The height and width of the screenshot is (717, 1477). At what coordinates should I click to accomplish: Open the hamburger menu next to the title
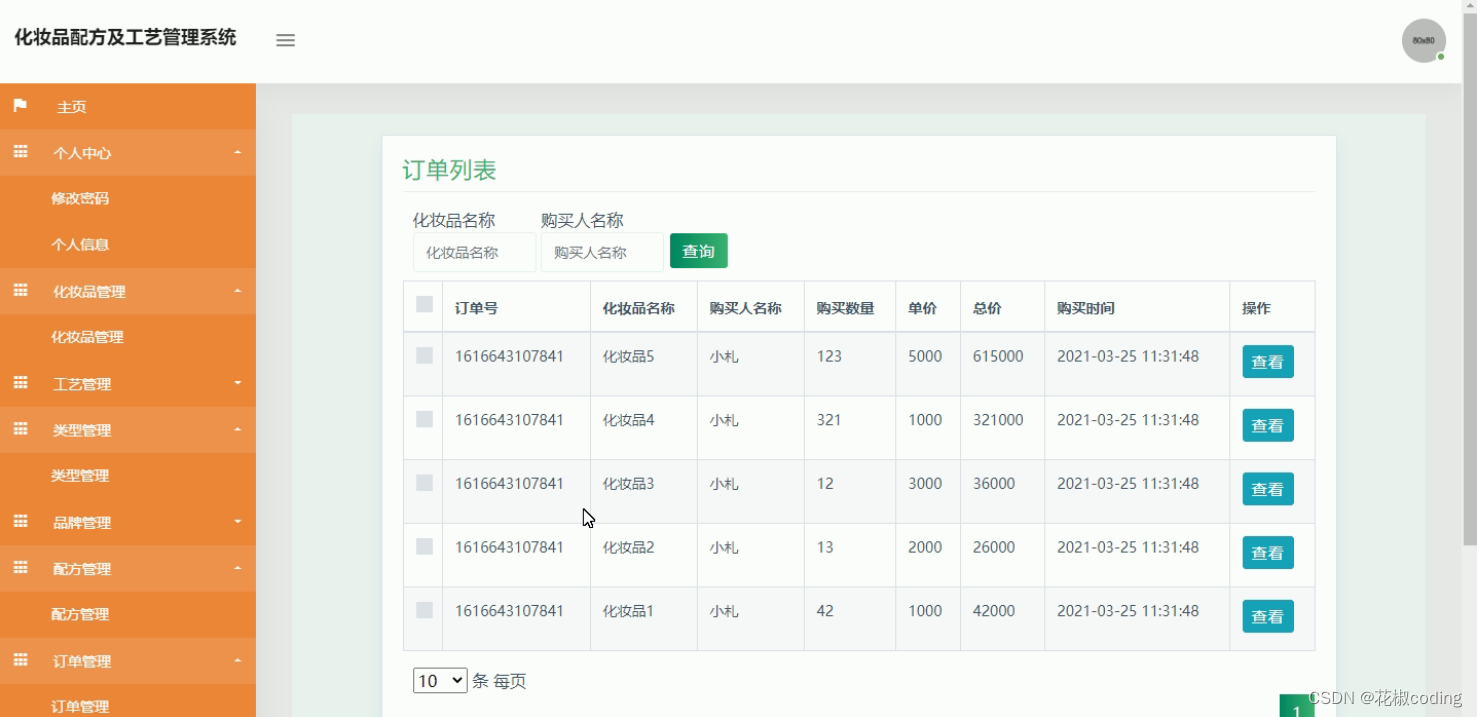pos(285,40)
